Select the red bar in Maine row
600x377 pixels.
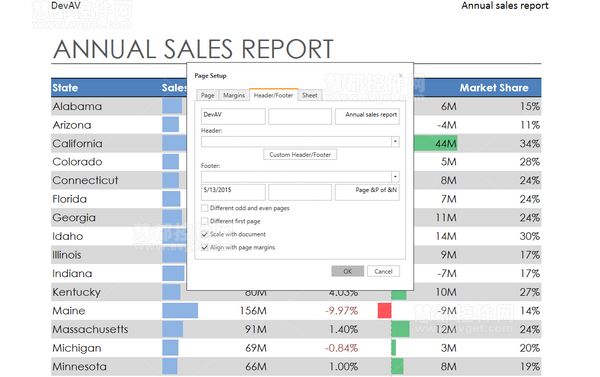(x=385, y=311)
